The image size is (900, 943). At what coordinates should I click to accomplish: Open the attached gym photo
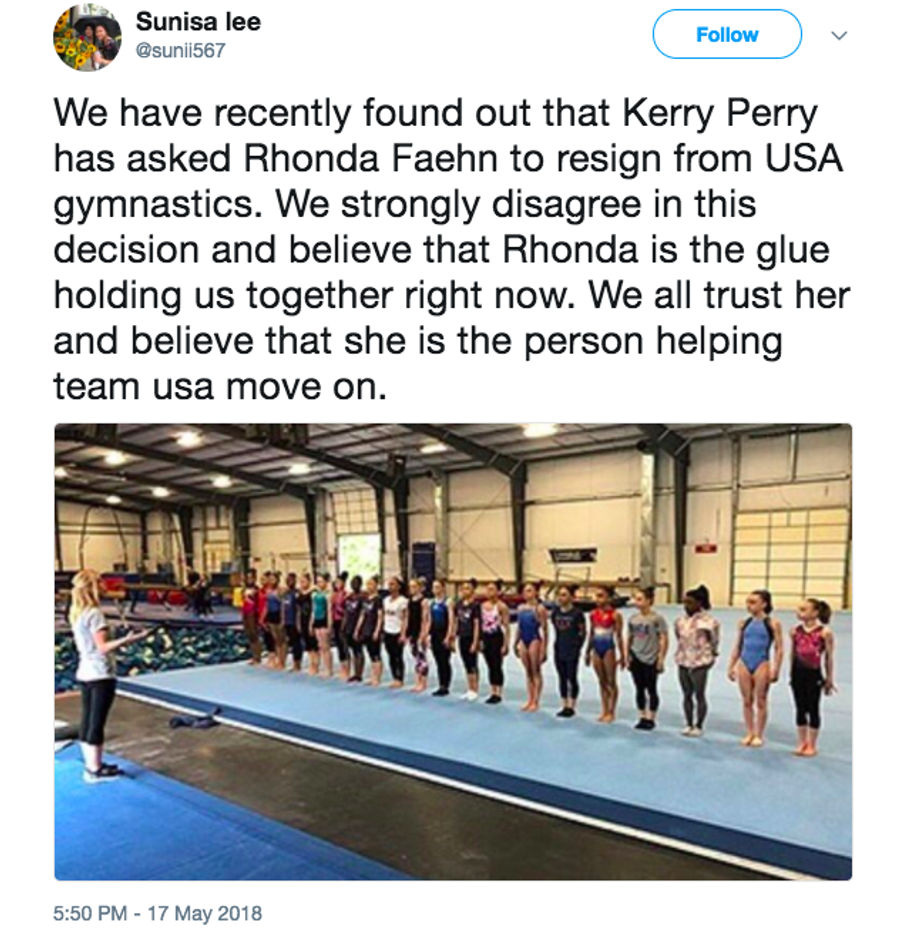click(453, 651)
